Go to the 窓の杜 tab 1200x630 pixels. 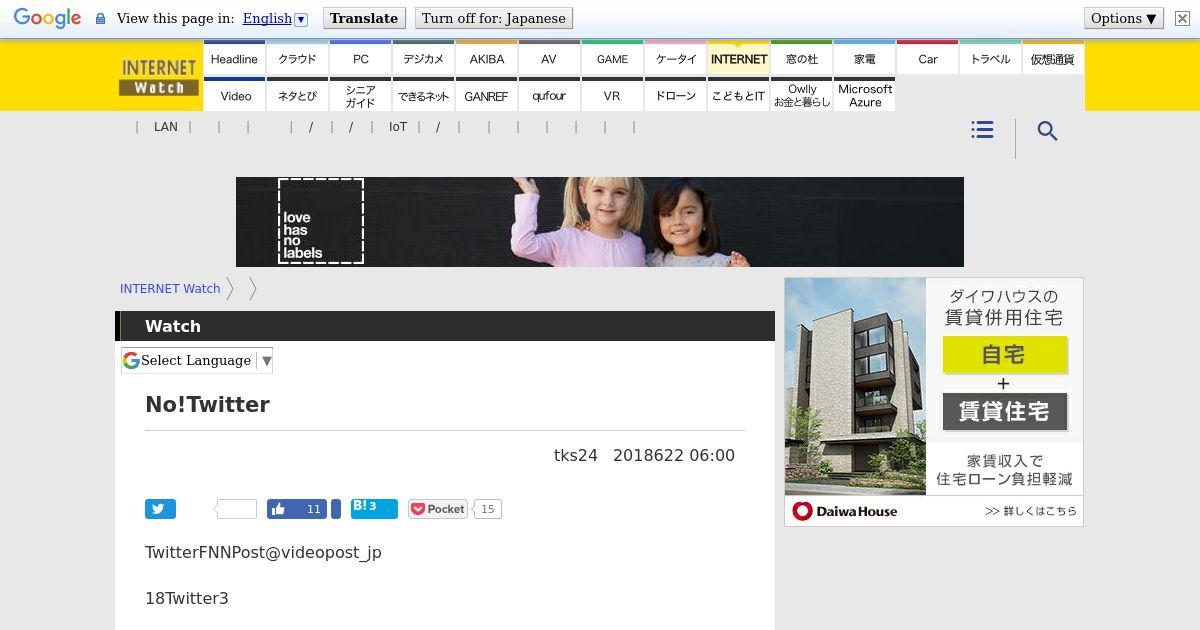pos(801,58)
